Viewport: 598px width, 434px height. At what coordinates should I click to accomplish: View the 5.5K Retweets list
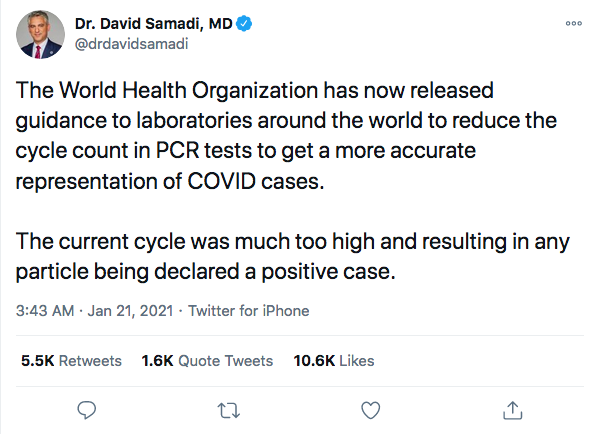point(71,361)
